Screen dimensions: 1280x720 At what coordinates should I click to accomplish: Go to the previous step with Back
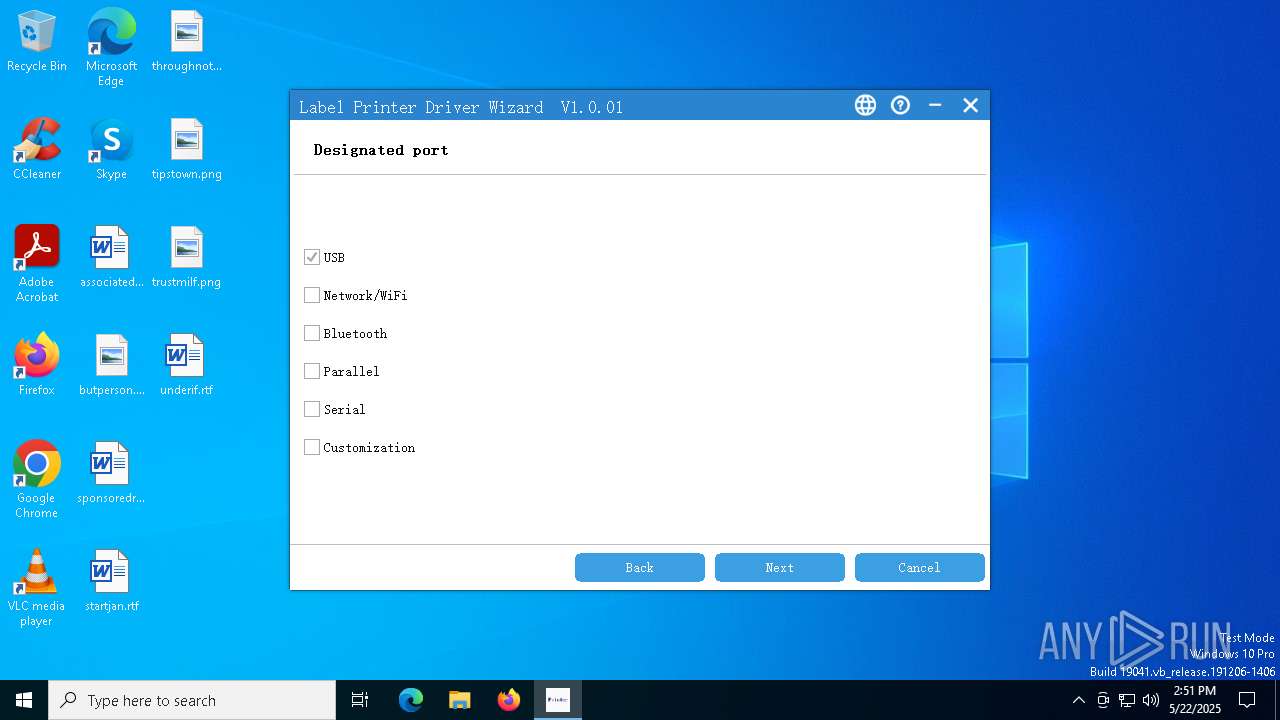coord(640,567)
